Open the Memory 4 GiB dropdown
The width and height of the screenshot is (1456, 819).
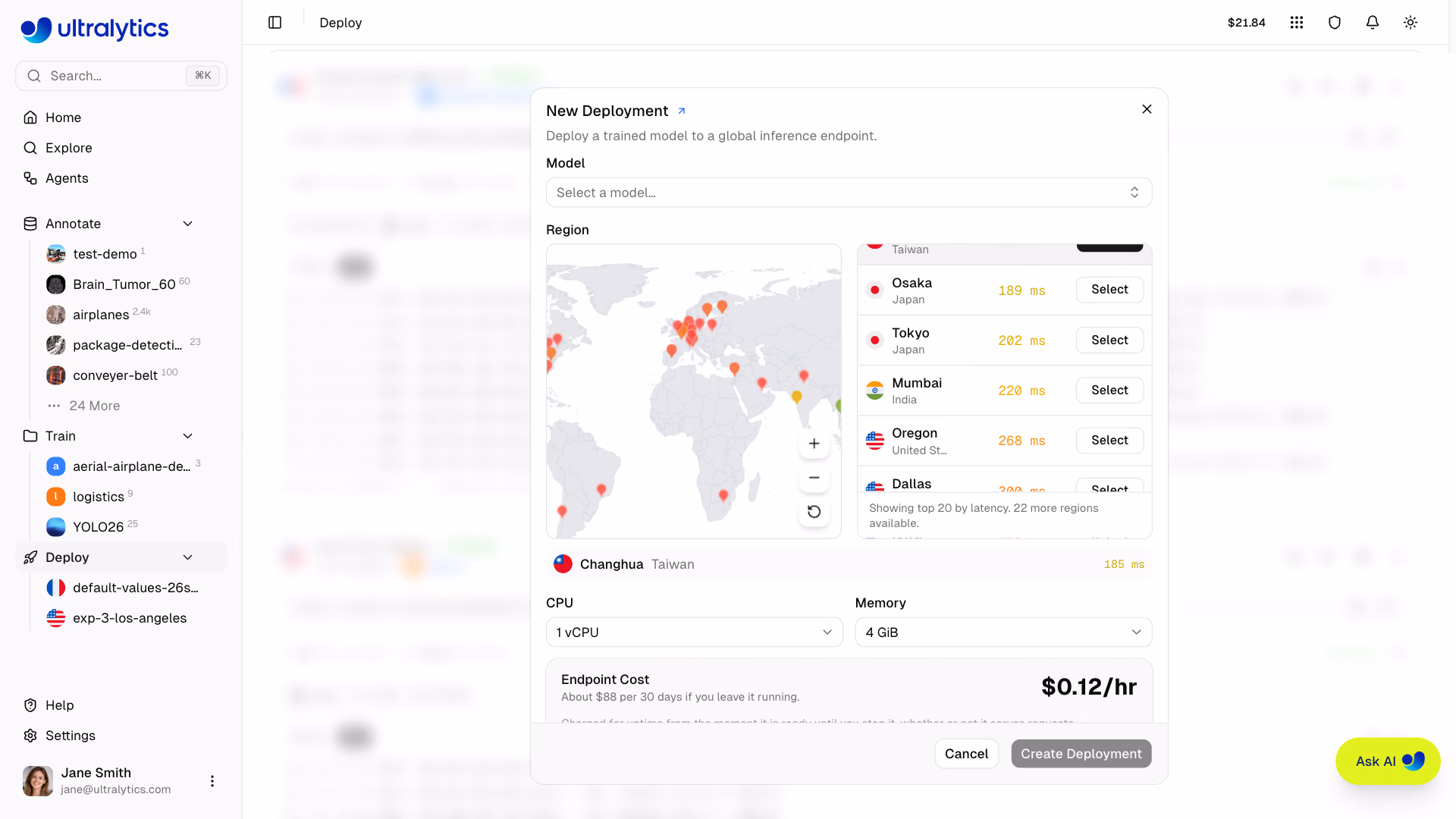pos(1003,632)
